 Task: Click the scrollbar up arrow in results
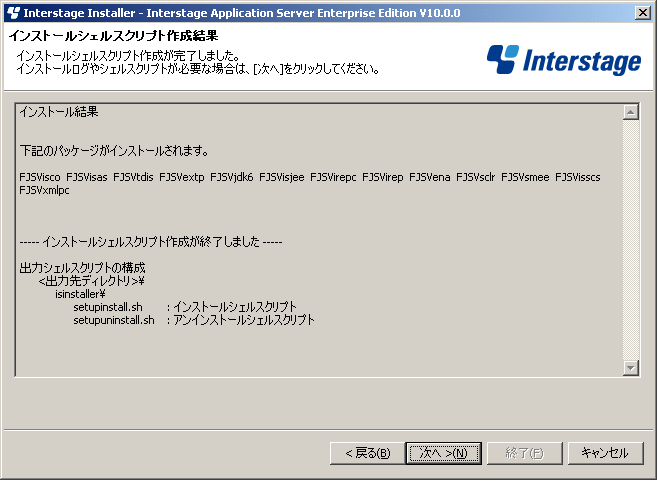point(631,112)
